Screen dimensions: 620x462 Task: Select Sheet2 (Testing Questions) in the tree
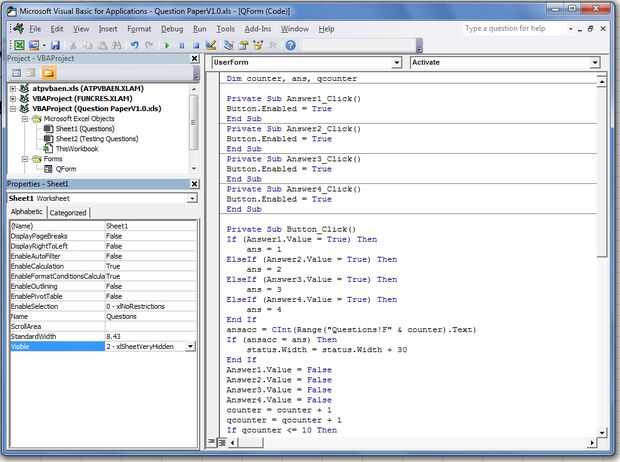click(96, 139)
